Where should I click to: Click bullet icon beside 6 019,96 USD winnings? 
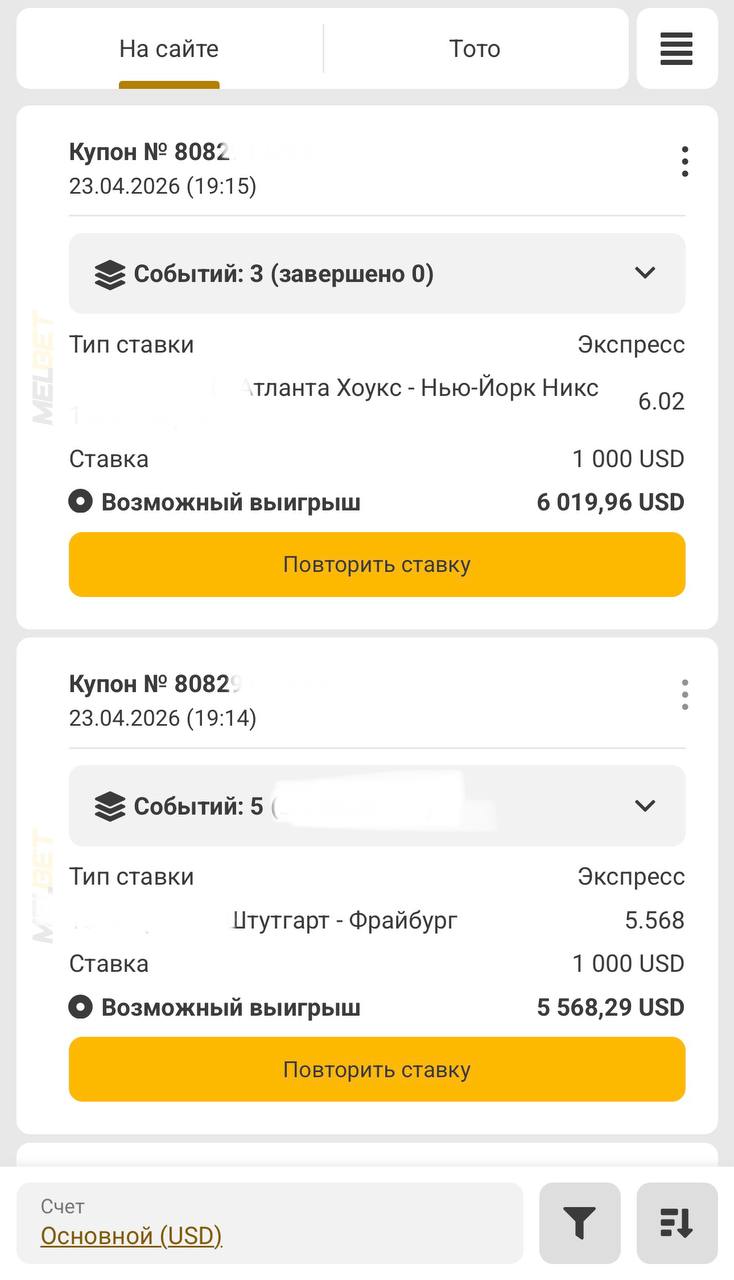pos(81,502)
